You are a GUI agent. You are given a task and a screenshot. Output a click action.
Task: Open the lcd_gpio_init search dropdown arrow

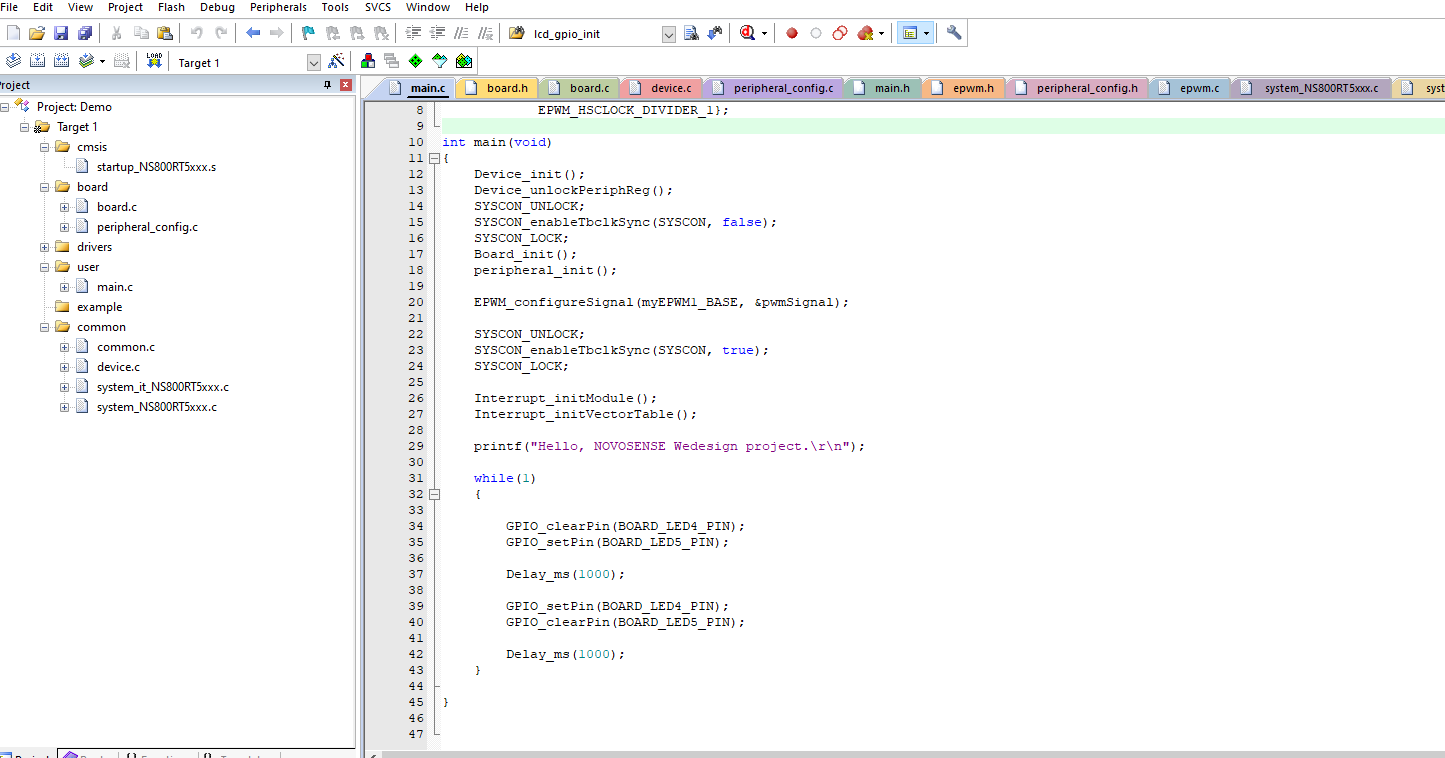(669, 34)
